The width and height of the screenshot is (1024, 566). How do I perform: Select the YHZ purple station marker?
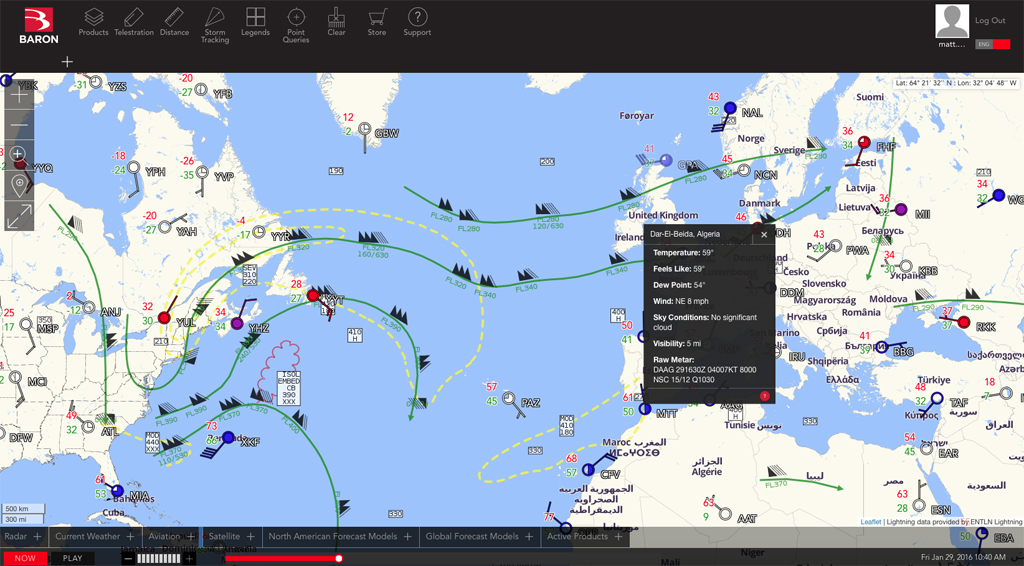237,323
